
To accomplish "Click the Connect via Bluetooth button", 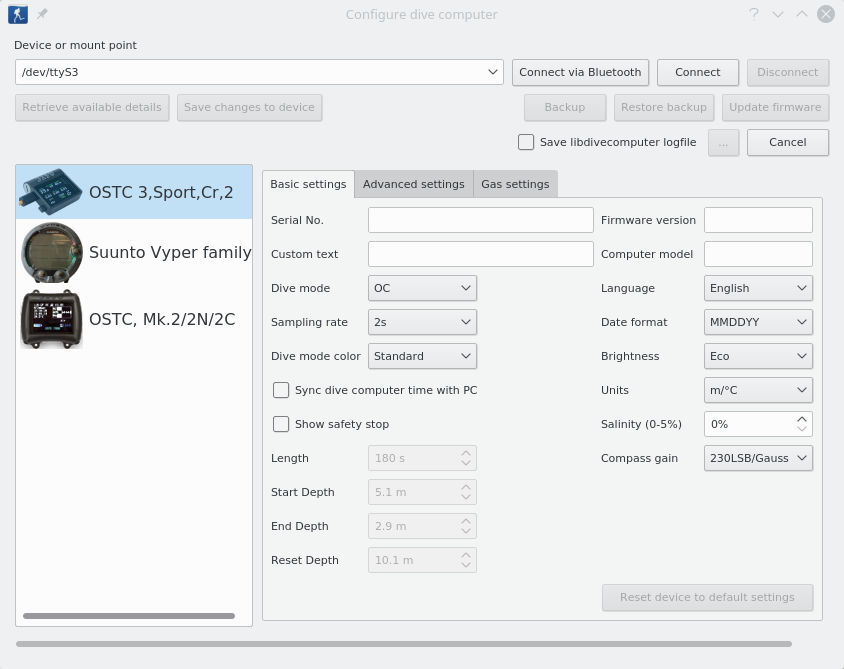I will click(x=580, y=72).
